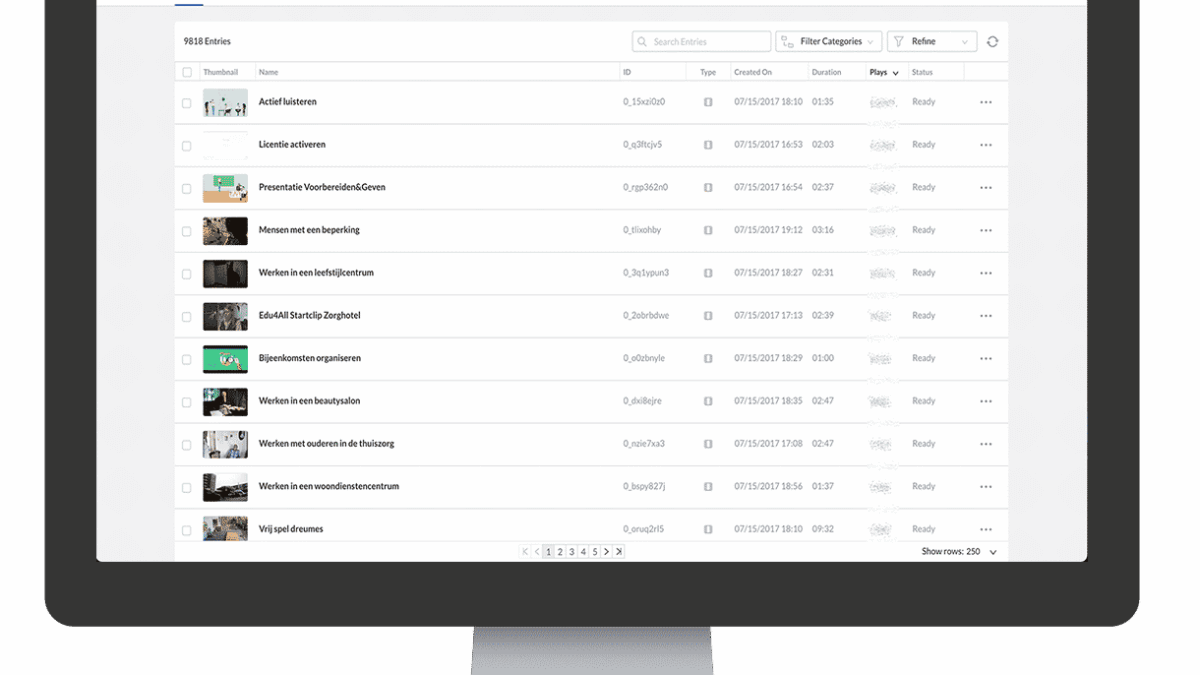
Task: Open the Licentie activeren entry
Action: tap(292, 145)
